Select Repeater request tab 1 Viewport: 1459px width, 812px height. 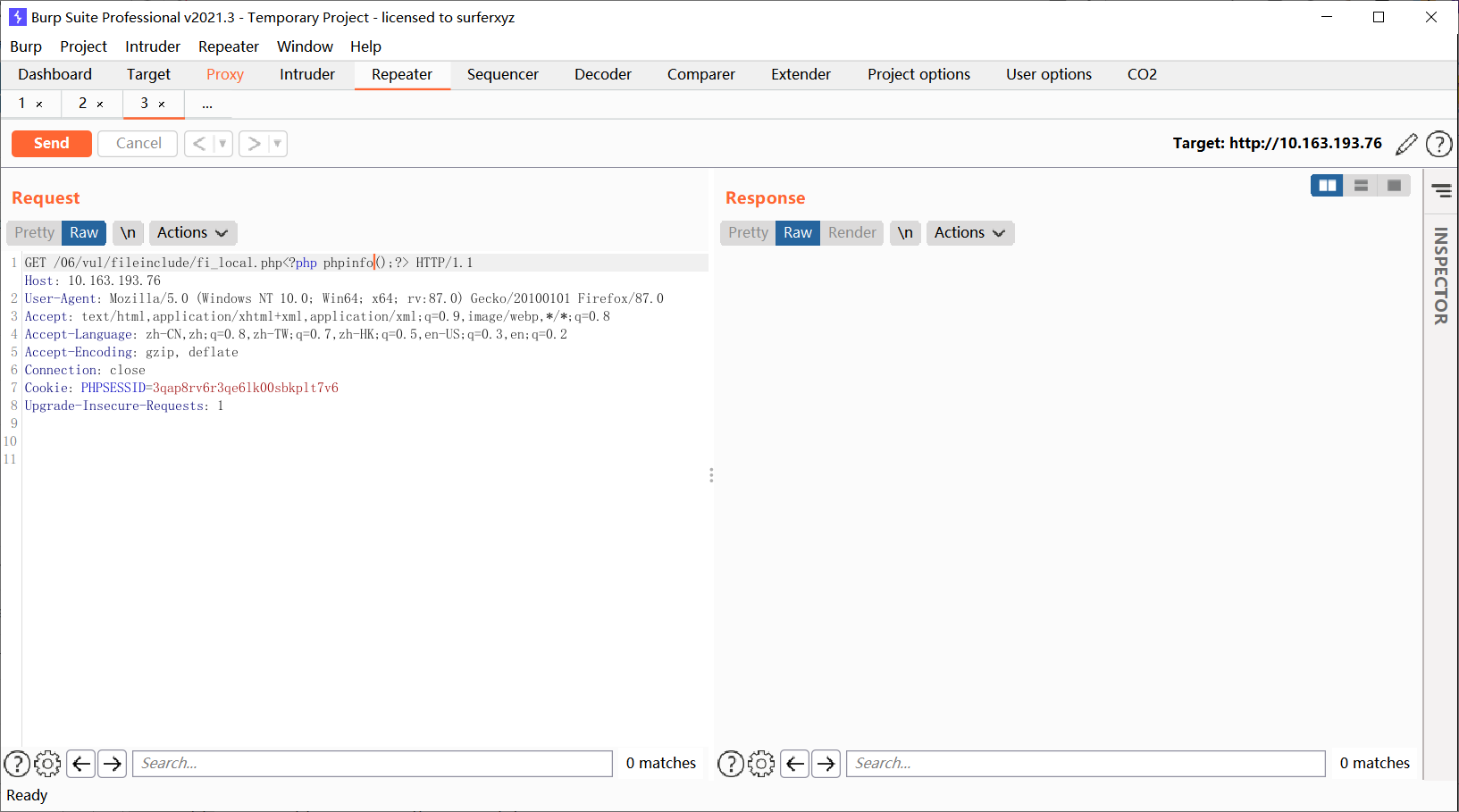22,104
